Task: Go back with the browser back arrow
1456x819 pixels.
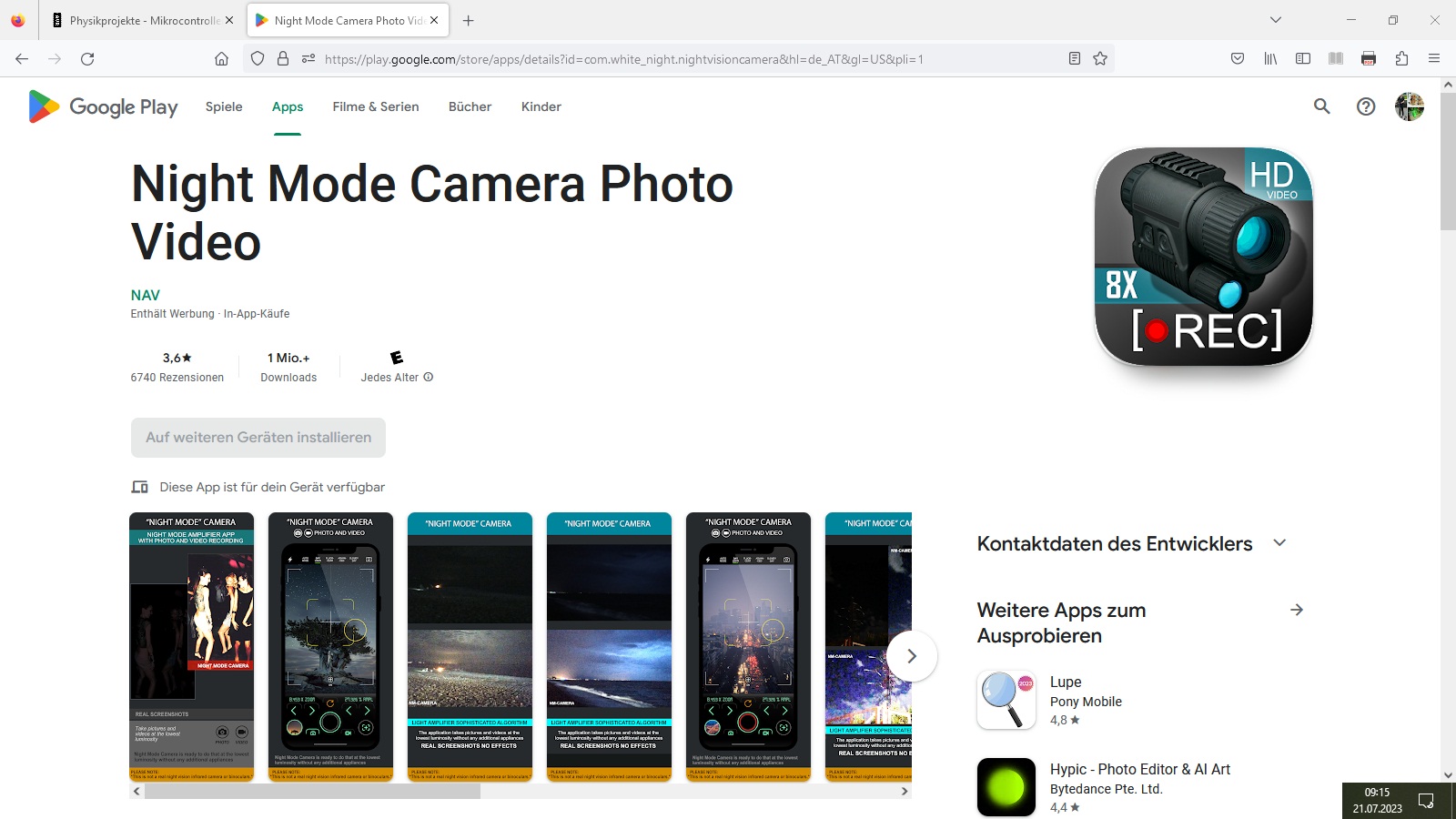Action: (22, 59)
